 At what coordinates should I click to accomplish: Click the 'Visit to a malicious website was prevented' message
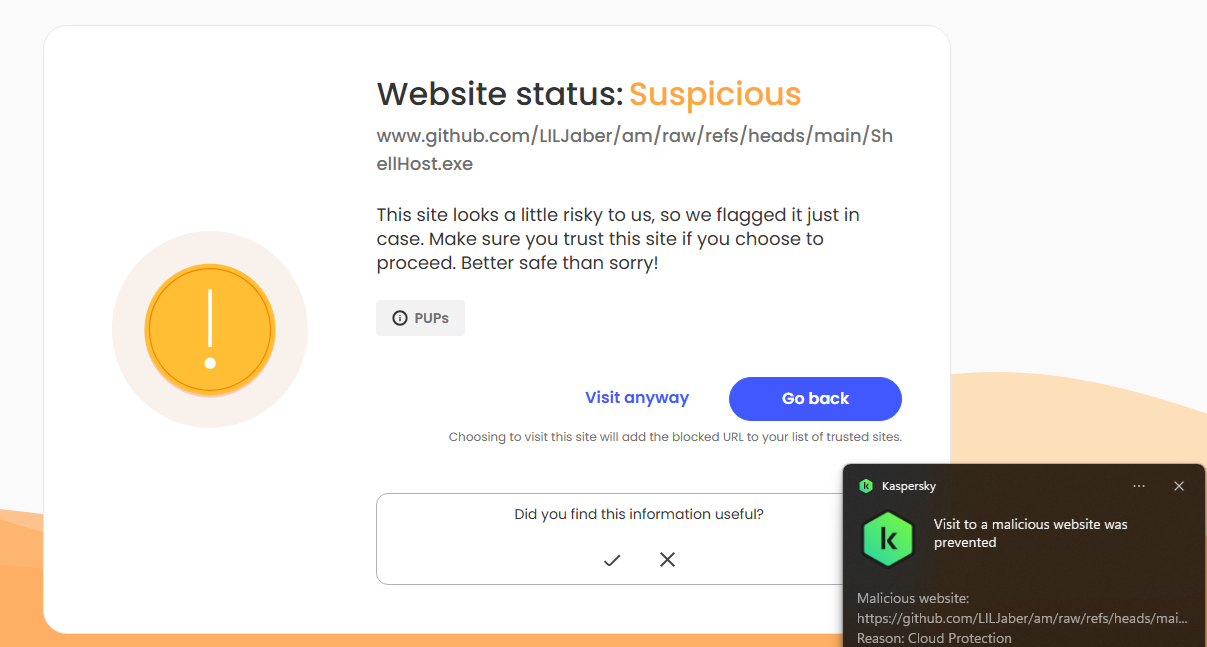(1030, 533)
